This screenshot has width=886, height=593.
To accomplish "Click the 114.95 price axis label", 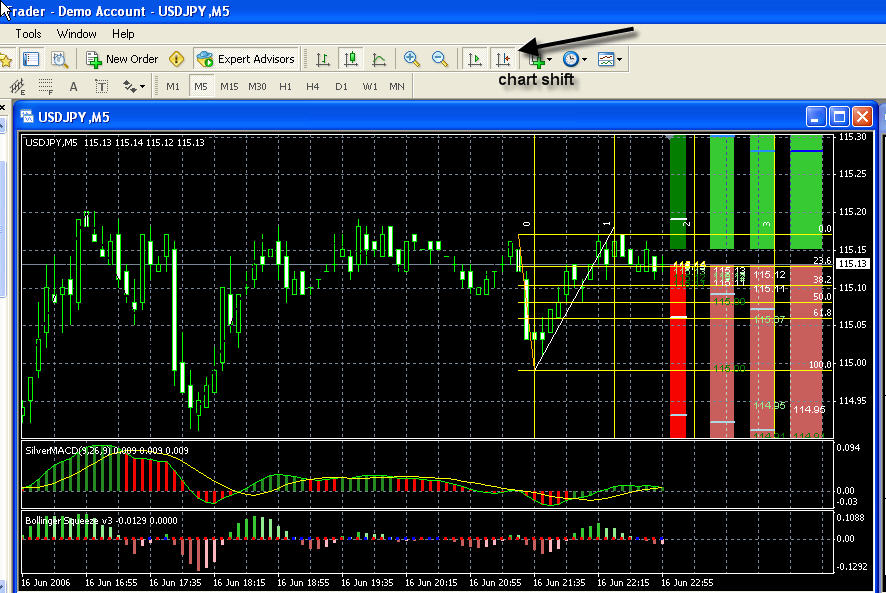I will click(x=853, y=401).
